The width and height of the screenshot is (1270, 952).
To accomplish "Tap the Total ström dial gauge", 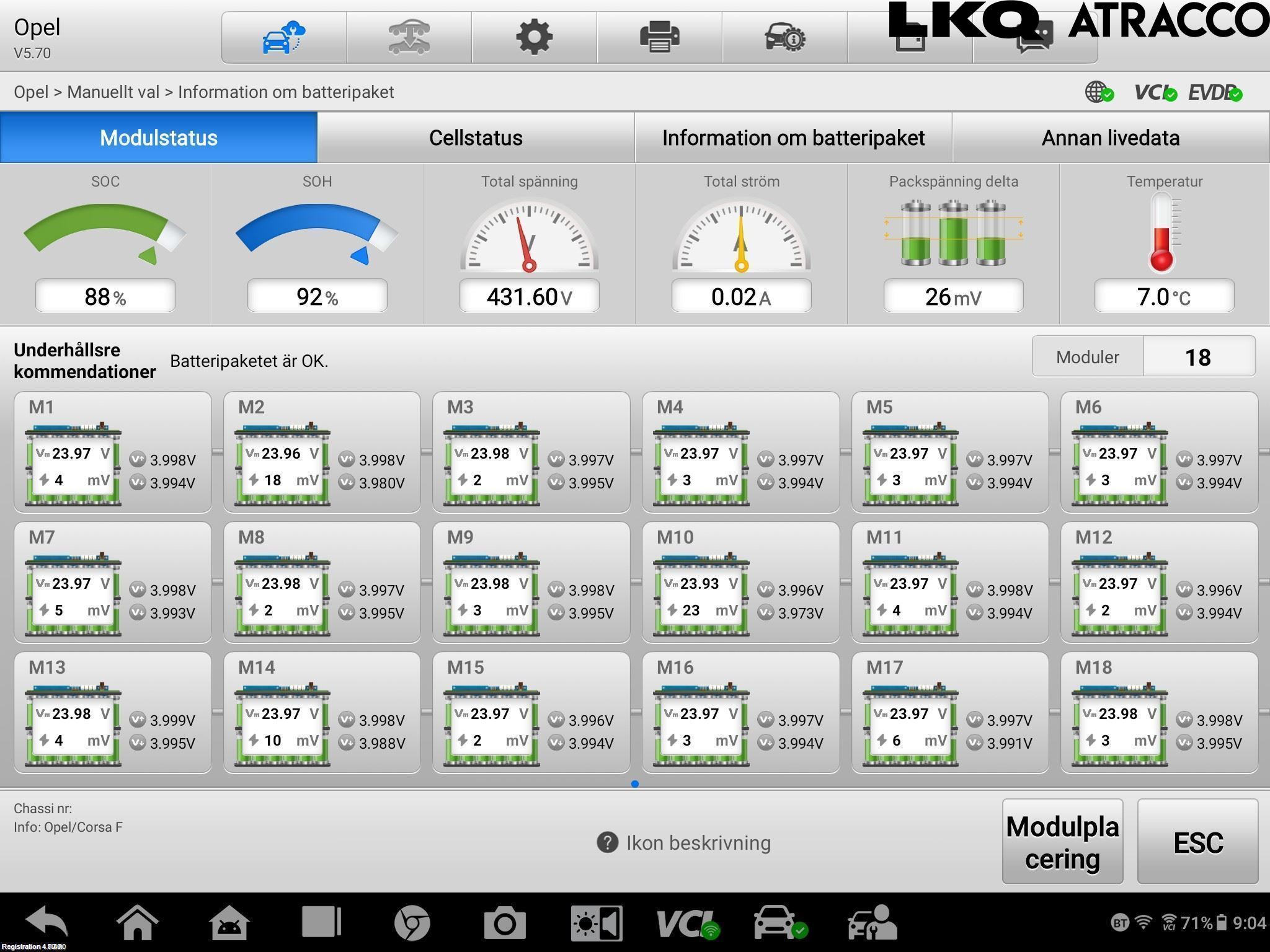I will coord(741,236).
